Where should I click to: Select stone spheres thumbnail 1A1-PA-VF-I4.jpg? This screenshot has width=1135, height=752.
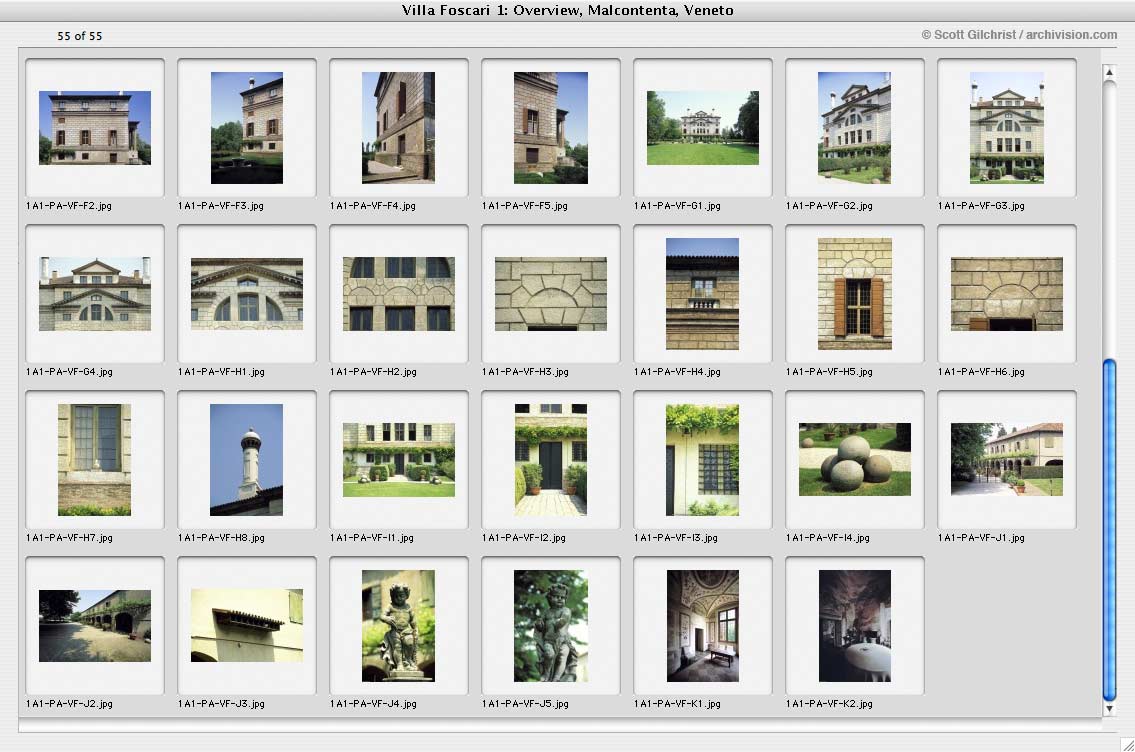pos(855,460)
